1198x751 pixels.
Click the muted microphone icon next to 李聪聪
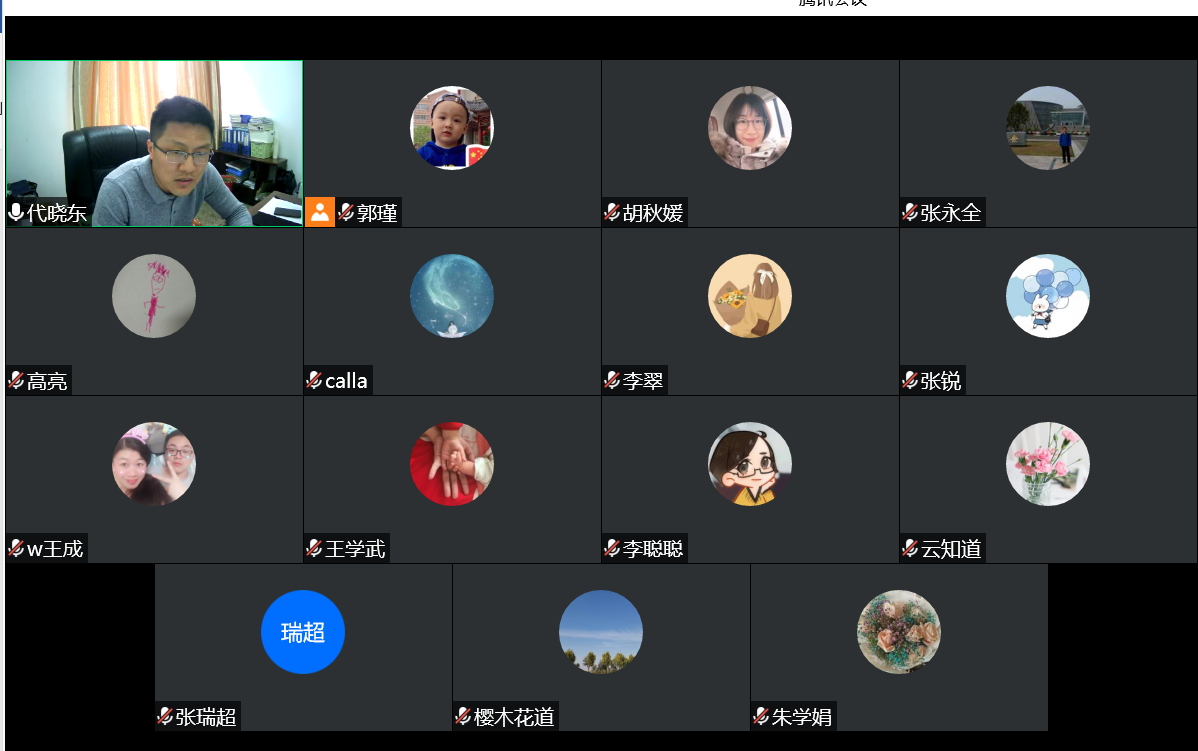coord(612,548)
